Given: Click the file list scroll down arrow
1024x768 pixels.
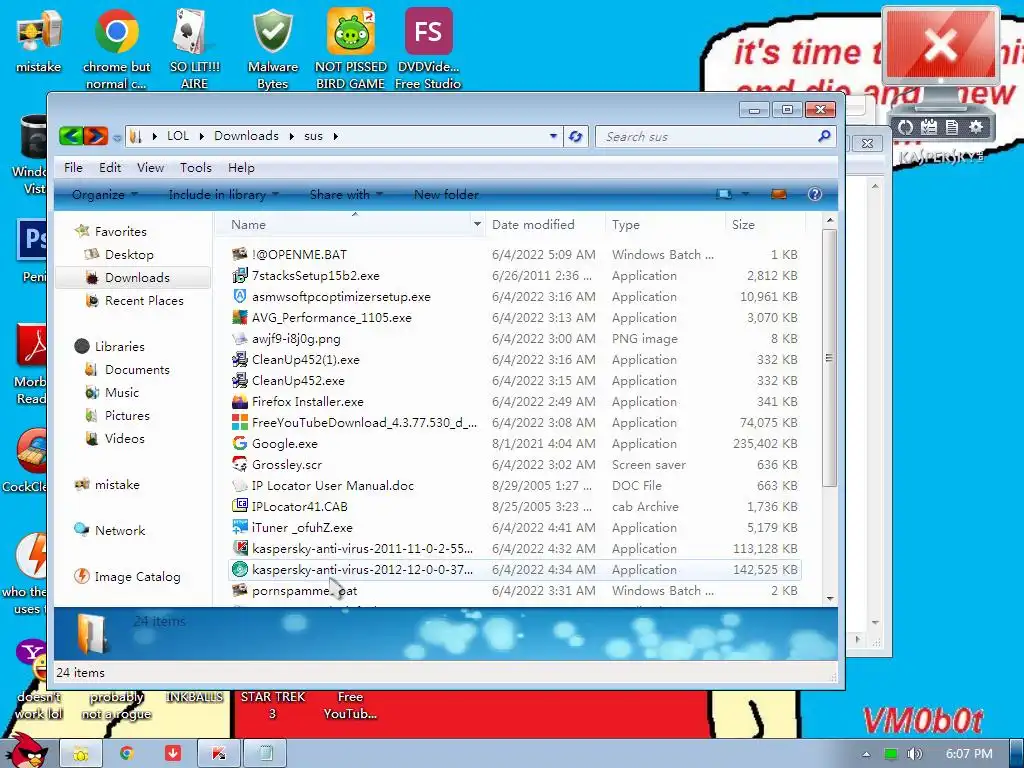Looking at the screenshot, I should 829,598.
